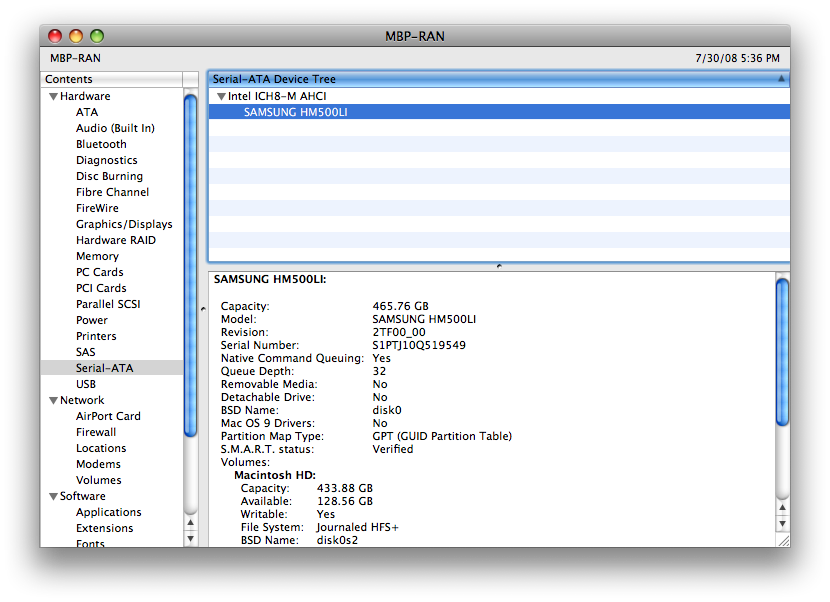830x602 pixels.
Task: Click the yellow minimize window button
Action: (76, 36)
